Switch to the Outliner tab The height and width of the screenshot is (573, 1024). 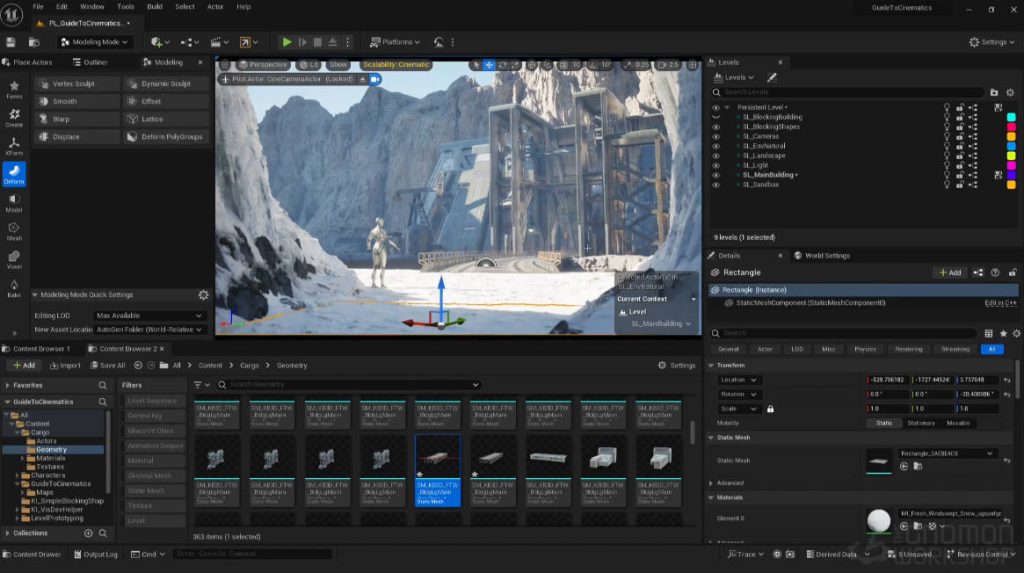pyautogui.click(x=91, y=62)
